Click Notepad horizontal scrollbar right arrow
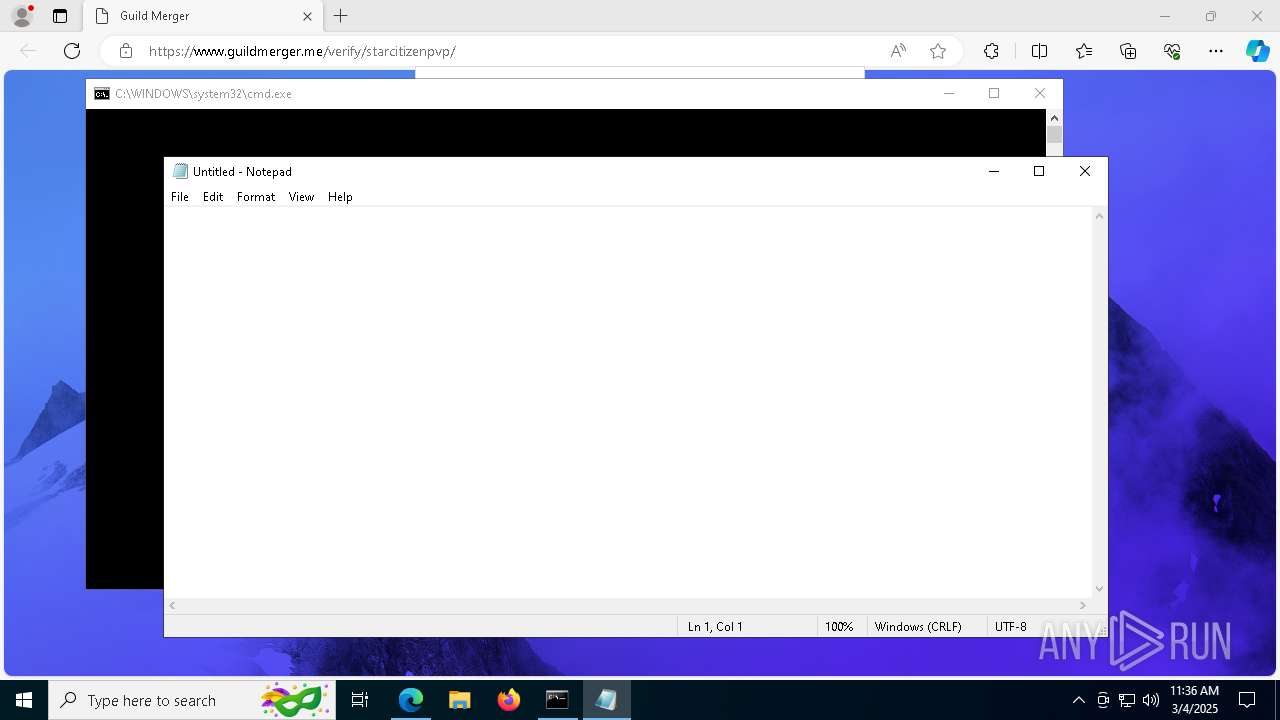The width and height of the screenshot is (1280, 720). [x=1083, y=605]
